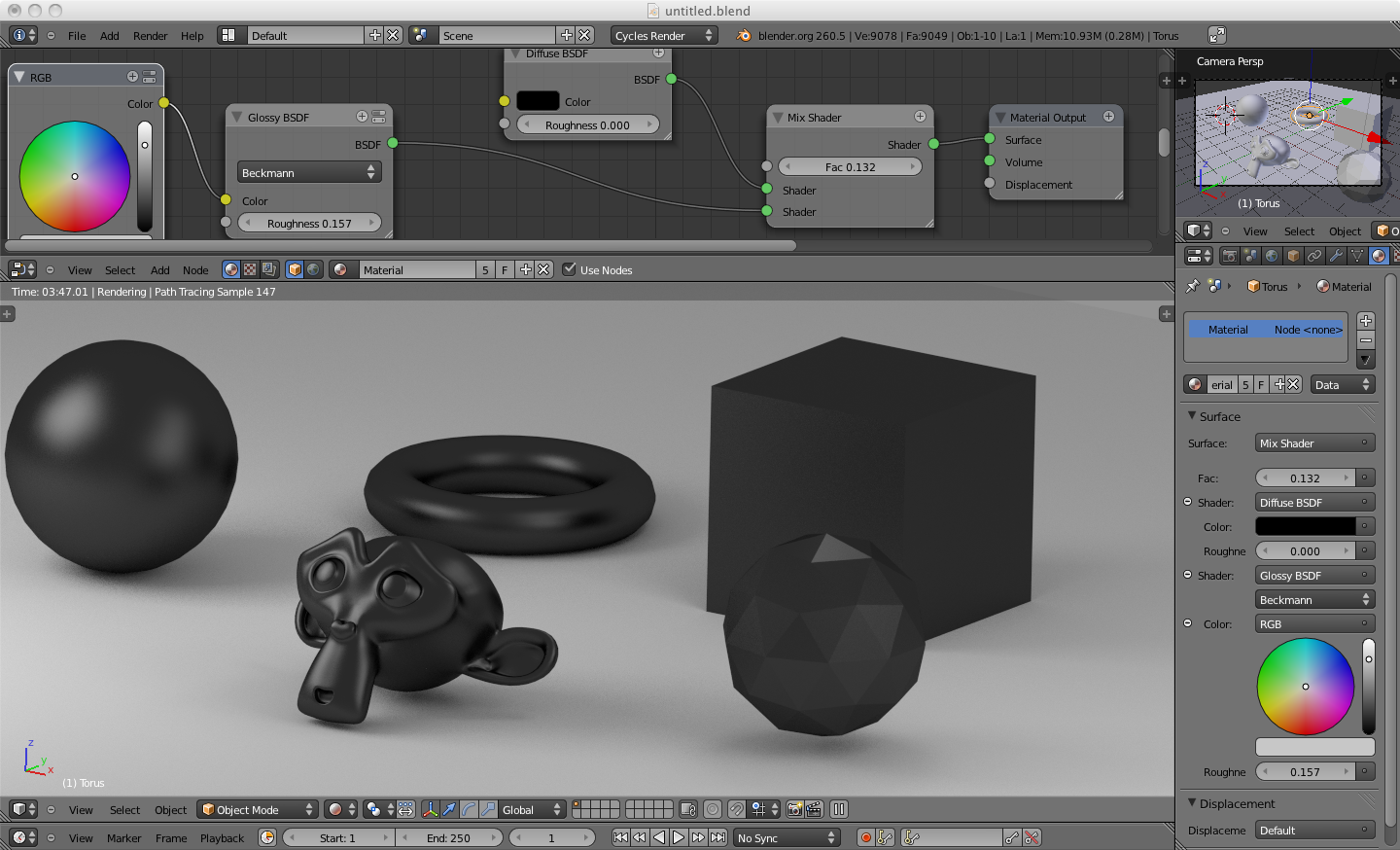
Task: Jump to the timeline's first frame
Action: point(620,837)
